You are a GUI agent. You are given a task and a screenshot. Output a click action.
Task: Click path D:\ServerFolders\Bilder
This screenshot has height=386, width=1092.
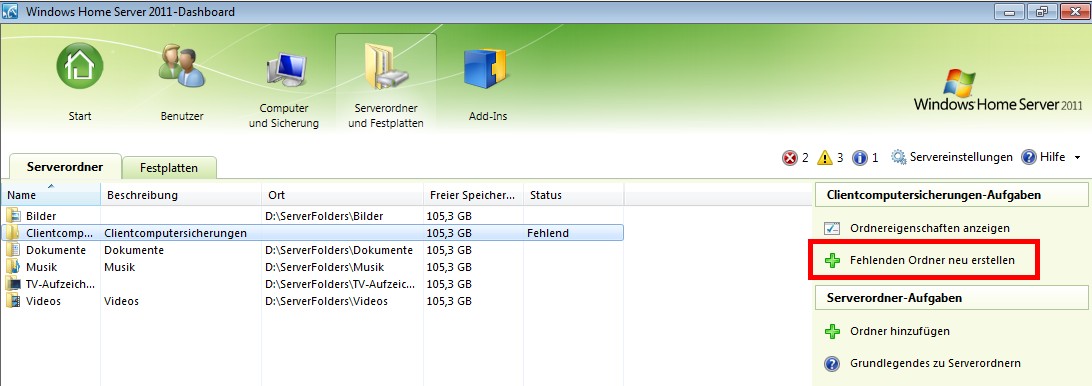click(x=324, y=216)
